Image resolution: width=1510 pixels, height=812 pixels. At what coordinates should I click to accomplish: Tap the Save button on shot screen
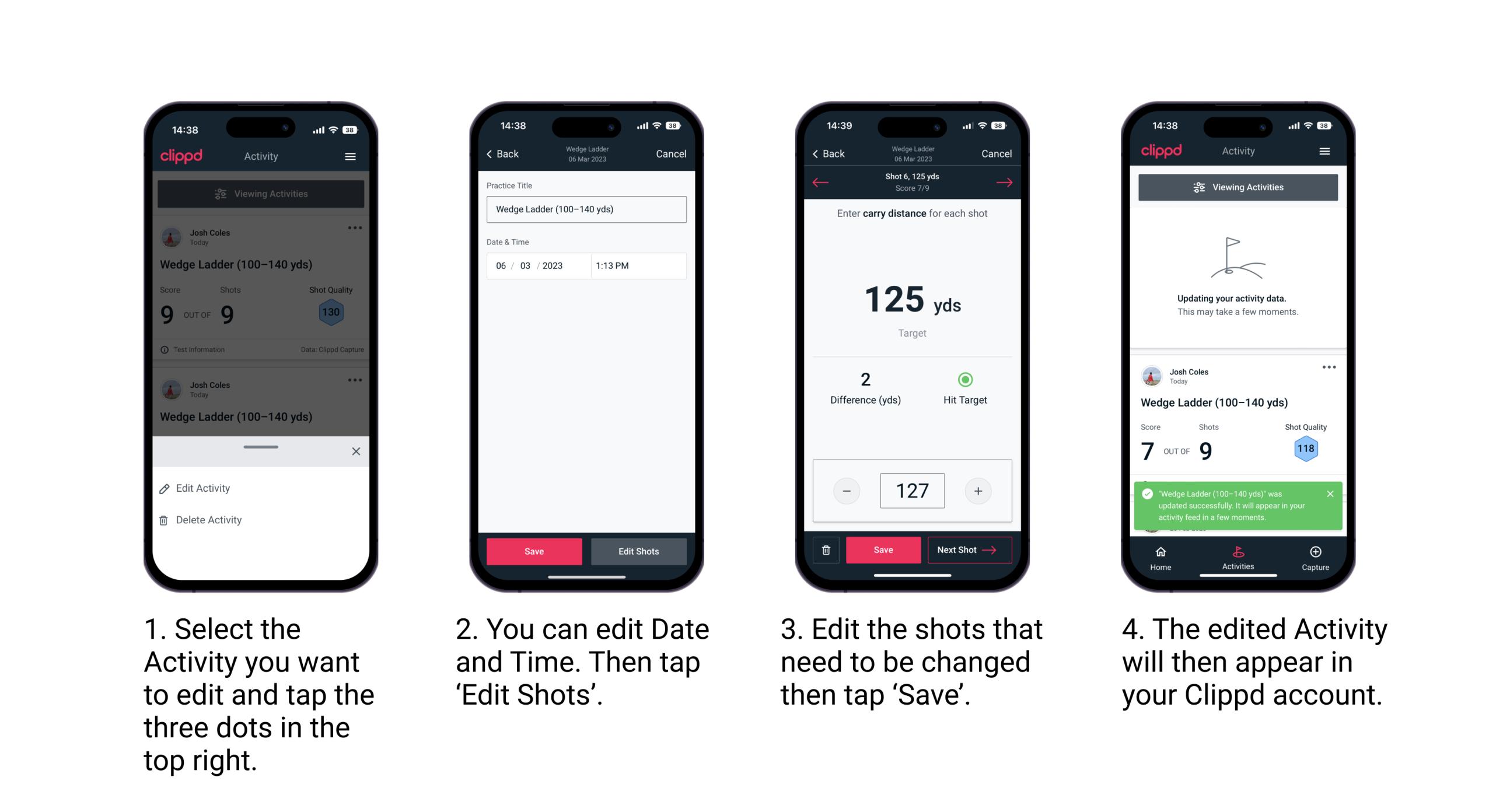(883, 551)
